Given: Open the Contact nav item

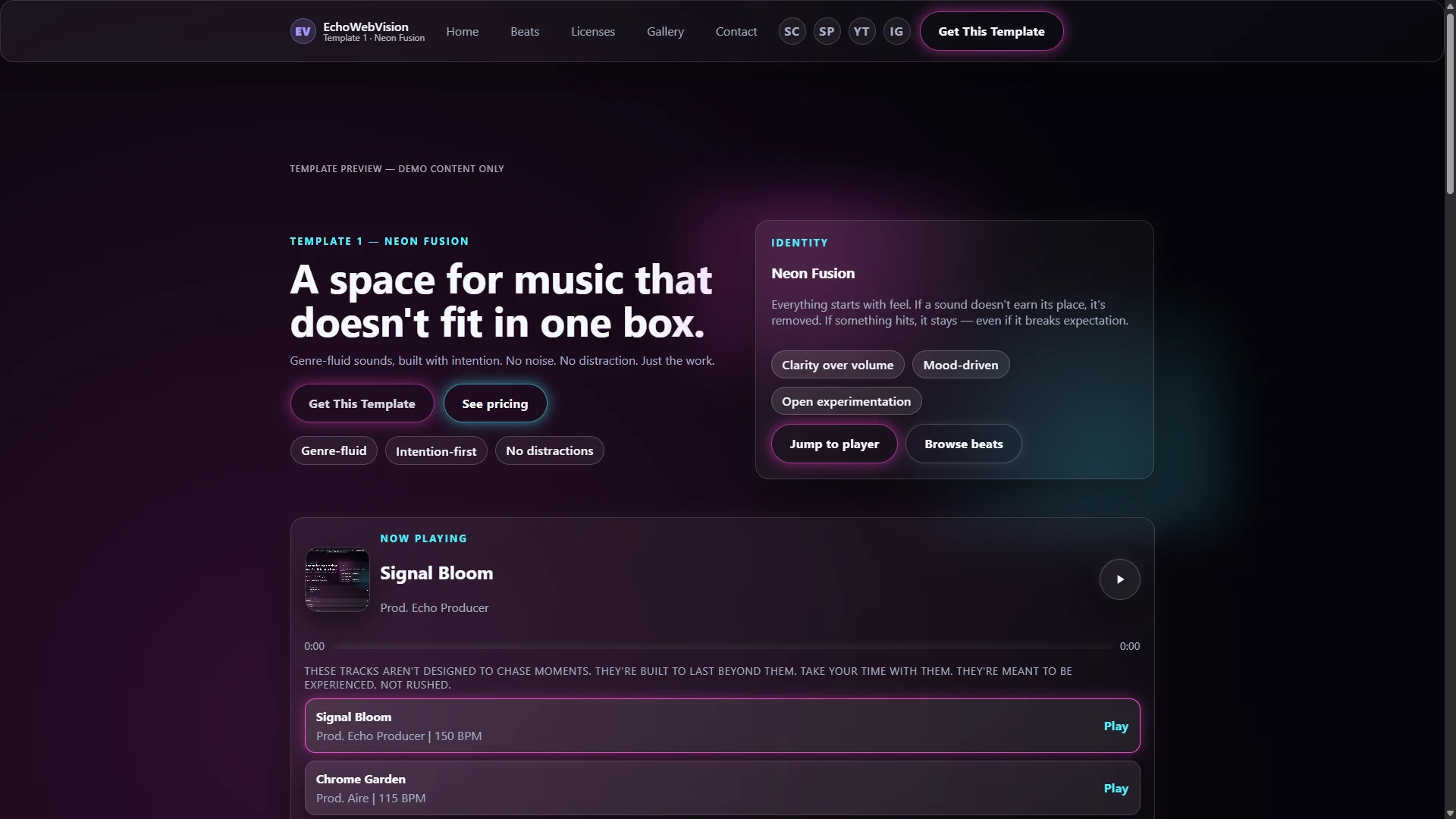Looking at the screenshot, I should [736, 32].
